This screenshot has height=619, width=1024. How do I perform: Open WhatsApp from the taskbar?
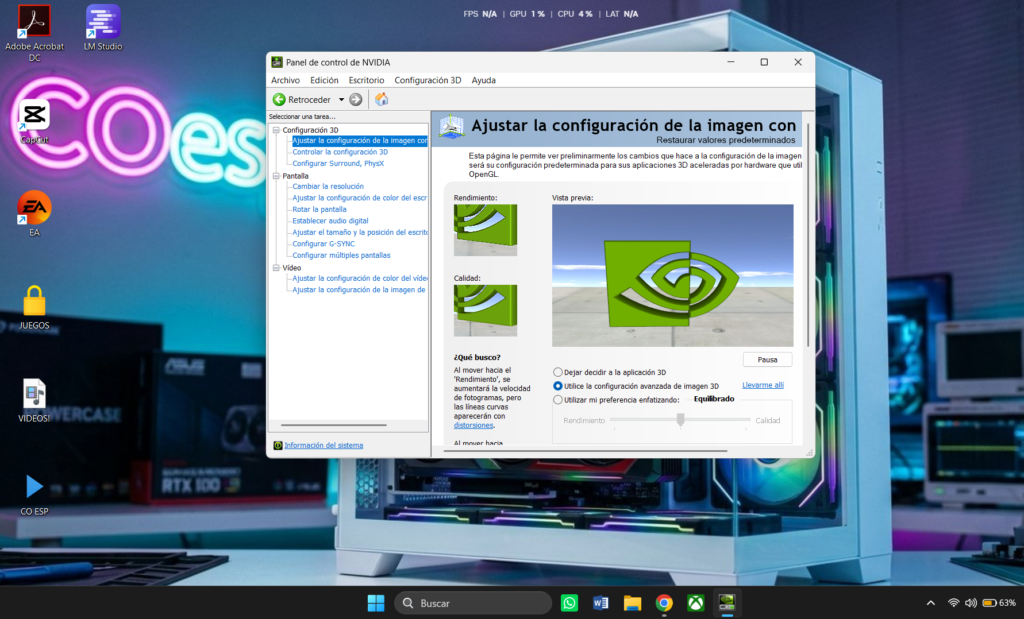pyautogui.click(x=569, y=603)
